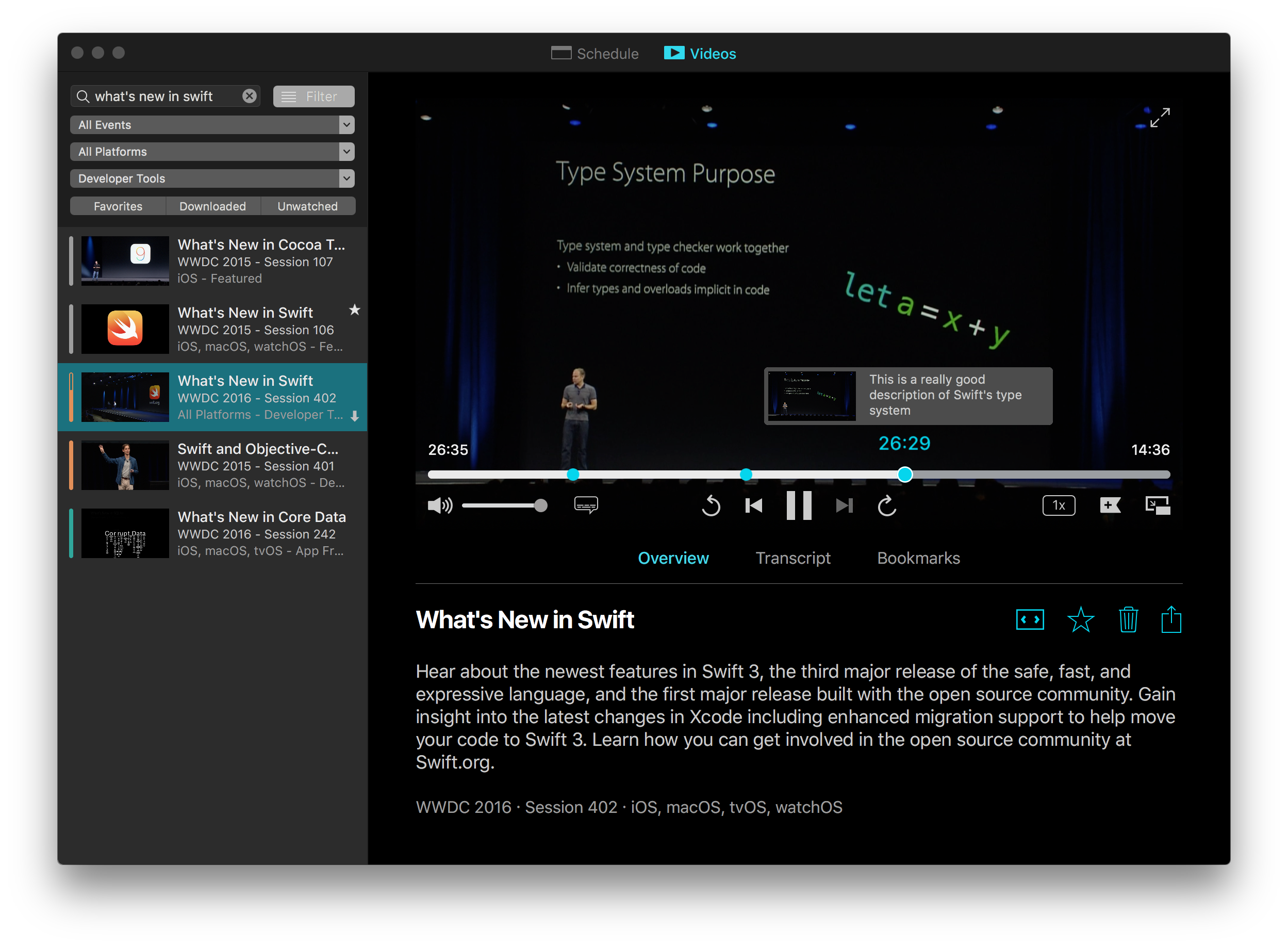The height and width of the screenshot is (947, 1288).
Task: Pause the video playback
Action: [799, 505]
